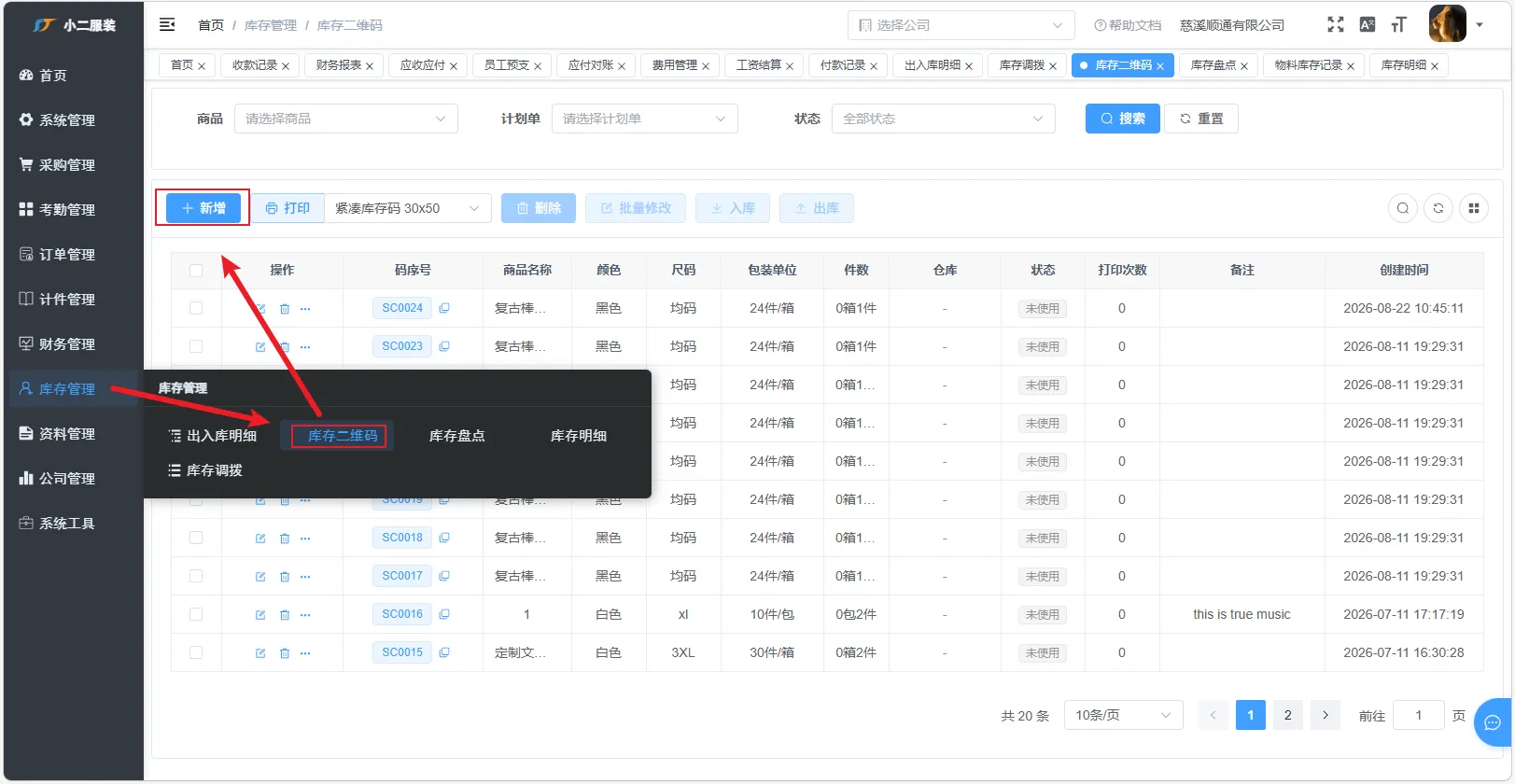The height and width of the screenshot is (784, 1515).
Task: Check the box for row SC0017
Action: pyautogui.click(x=196, y=576)
